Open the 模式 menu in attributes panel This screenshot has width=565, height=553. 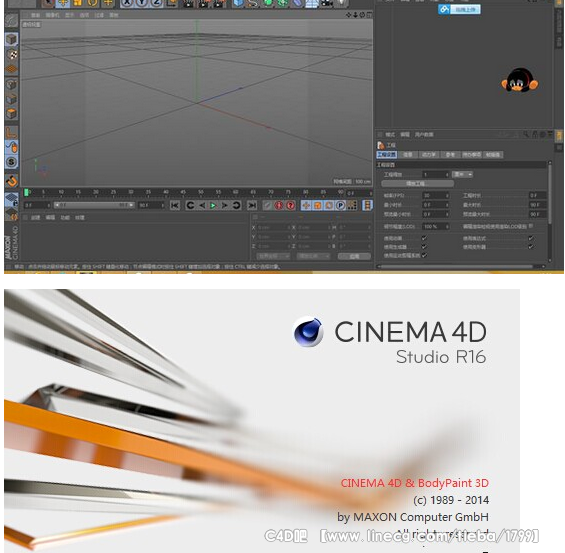[x=390, y=134]
